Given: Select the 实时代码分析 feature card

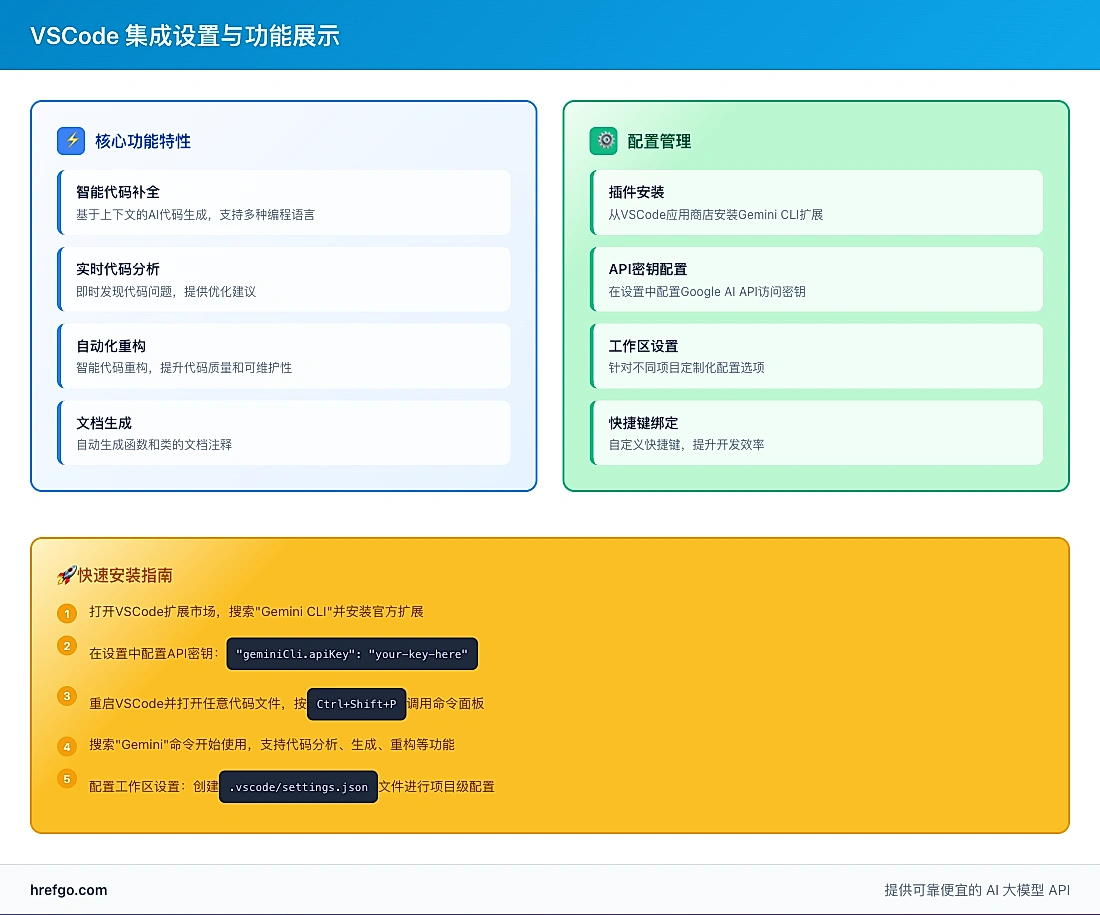Looking at the screenshot, I should [x=283, y=279].
